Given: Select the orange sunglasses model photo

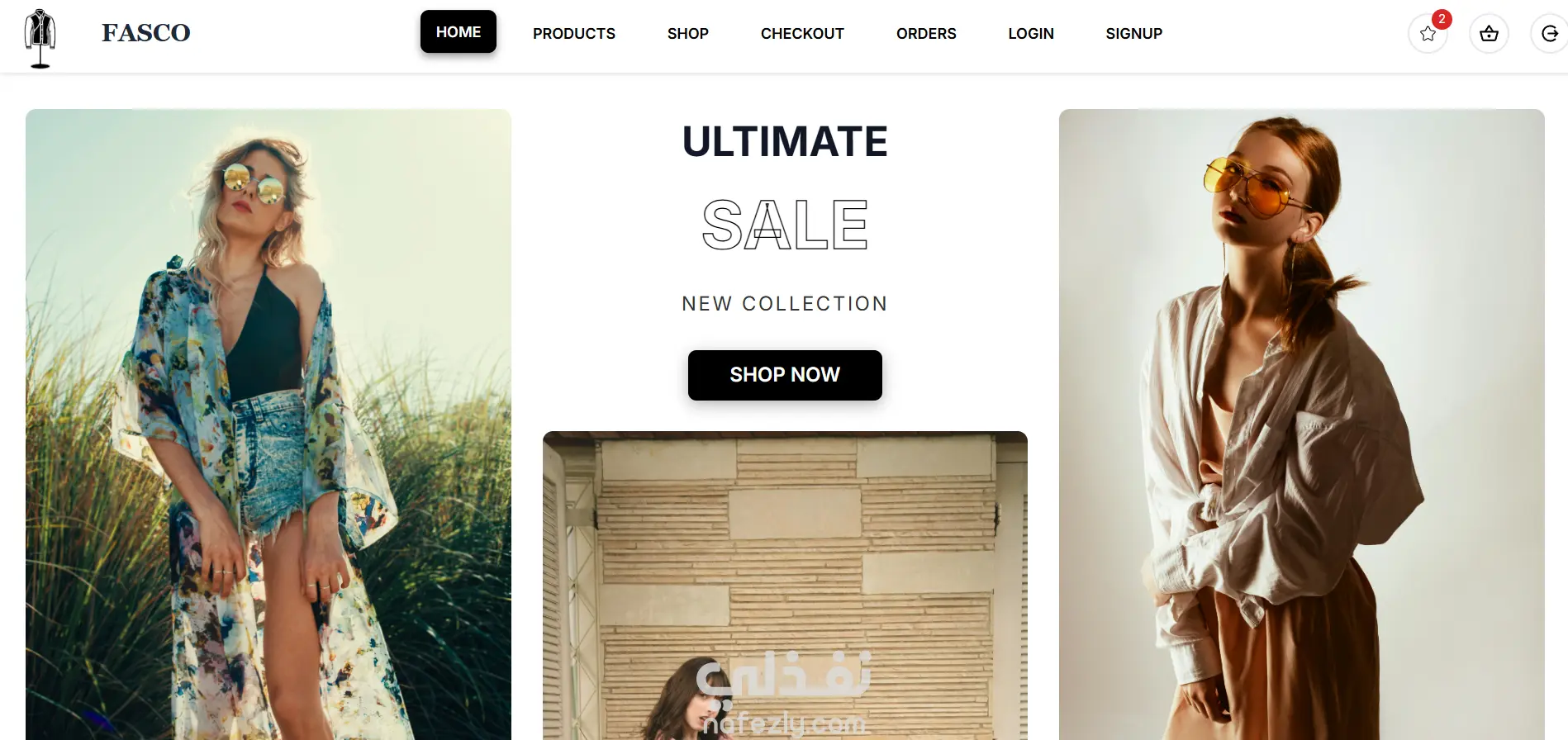Looking at the screenshot, I should coord(1302,425).
